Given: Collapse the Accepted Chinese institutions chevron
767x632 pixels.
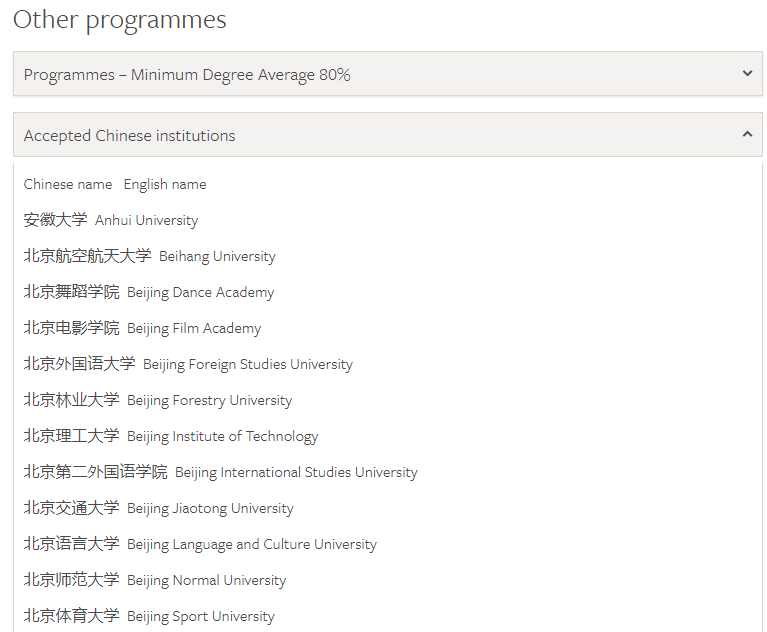Looking at the screenshot, I should [746, 134].
